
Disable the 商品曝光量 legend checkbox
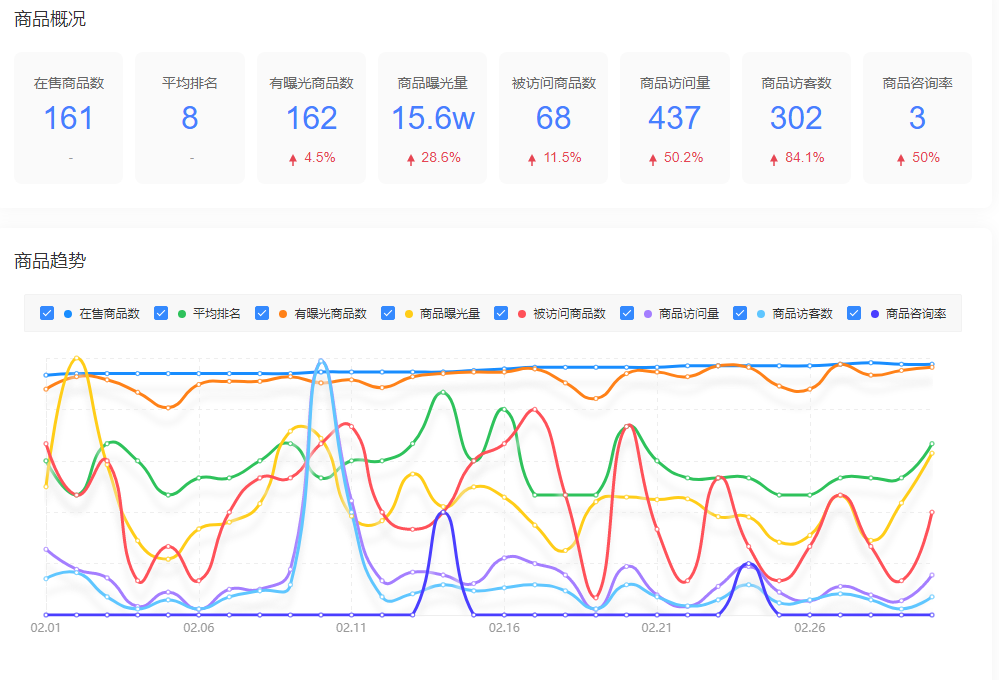click(x=388, y=313)
